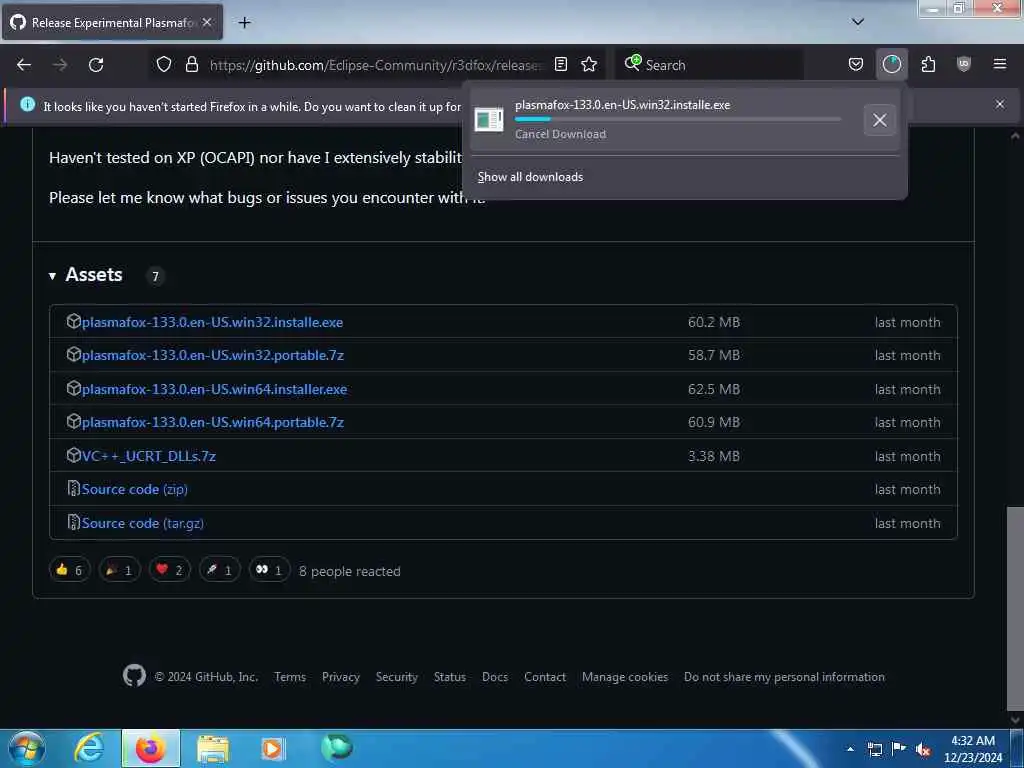
Task: Toggle the party popper reaction
Action: (x=120, y=570)
